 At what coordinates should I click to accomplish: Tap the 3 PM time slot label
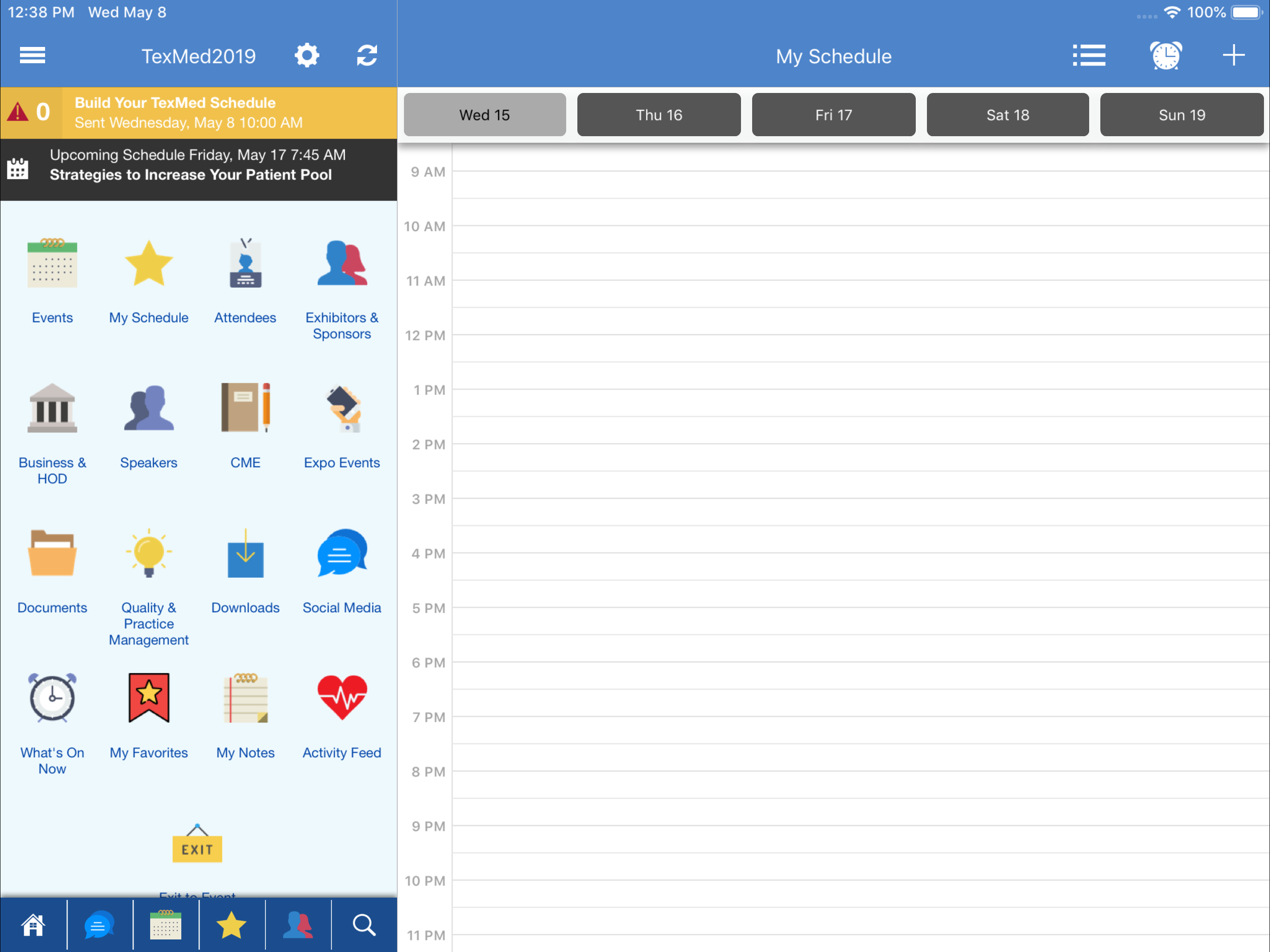[x=428, y=499]
